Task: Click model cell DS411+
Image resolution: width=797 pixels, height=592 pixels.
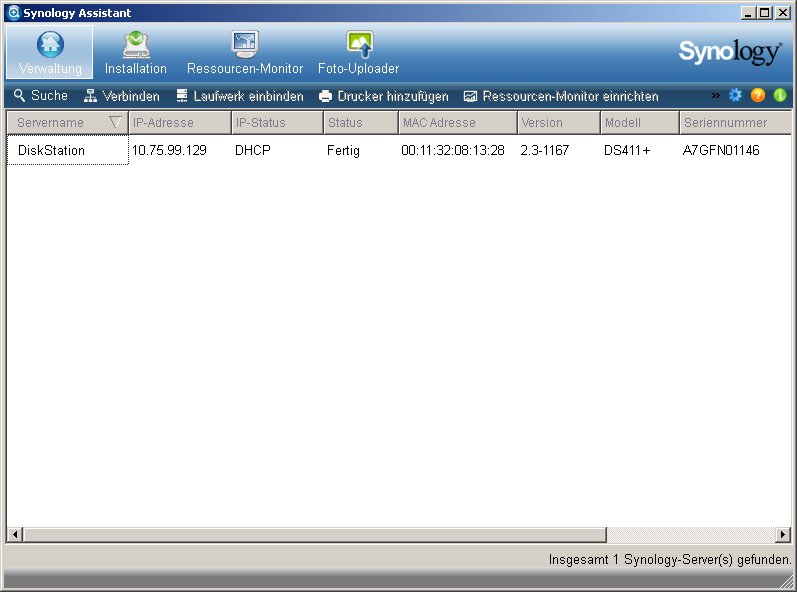Action: 627,150
